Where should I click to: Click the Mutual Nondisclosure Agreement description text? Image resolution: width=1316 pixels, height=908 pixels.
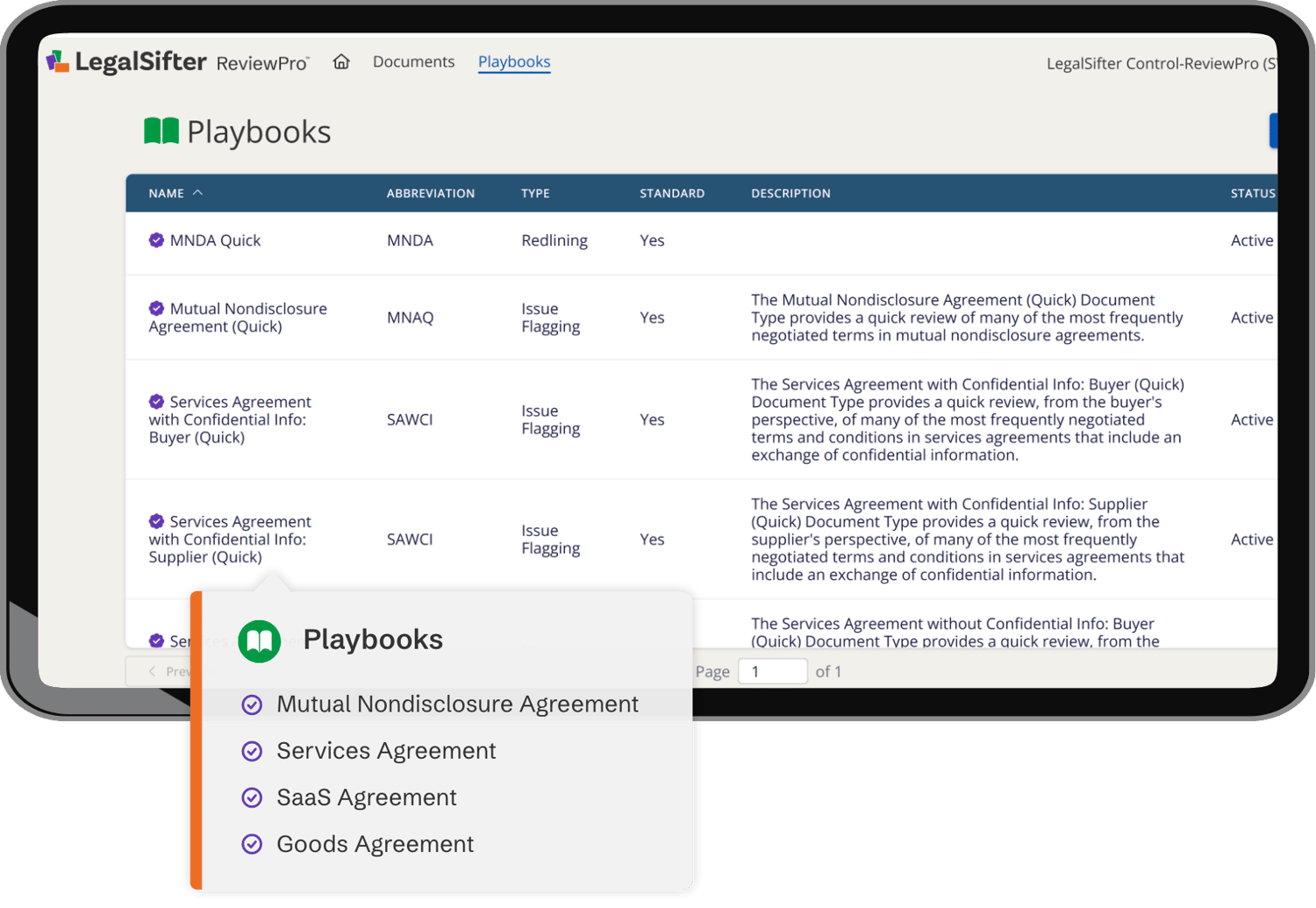[x=967, y=318]
